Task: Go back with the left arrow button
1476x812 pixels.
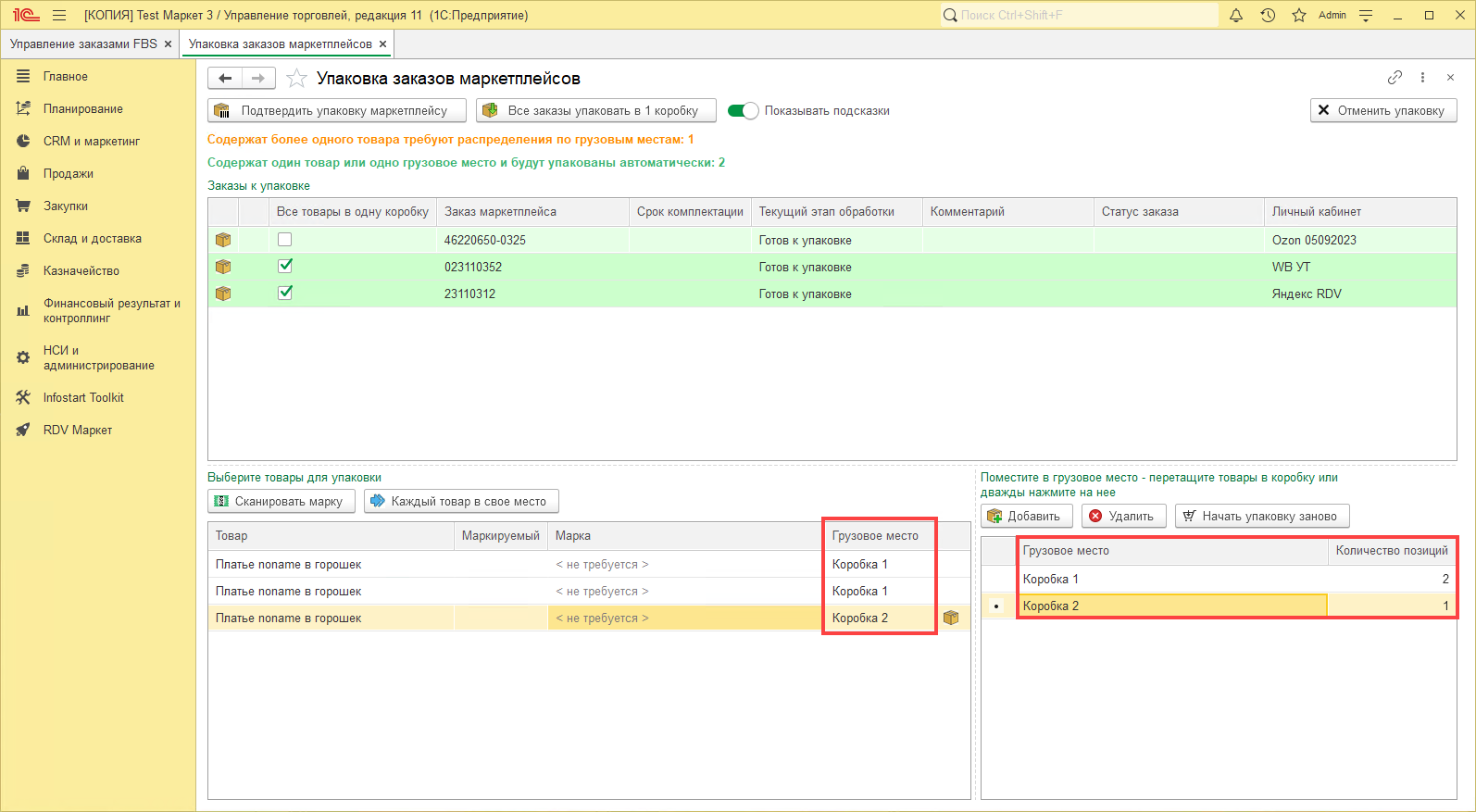Action: pos(225,79)
